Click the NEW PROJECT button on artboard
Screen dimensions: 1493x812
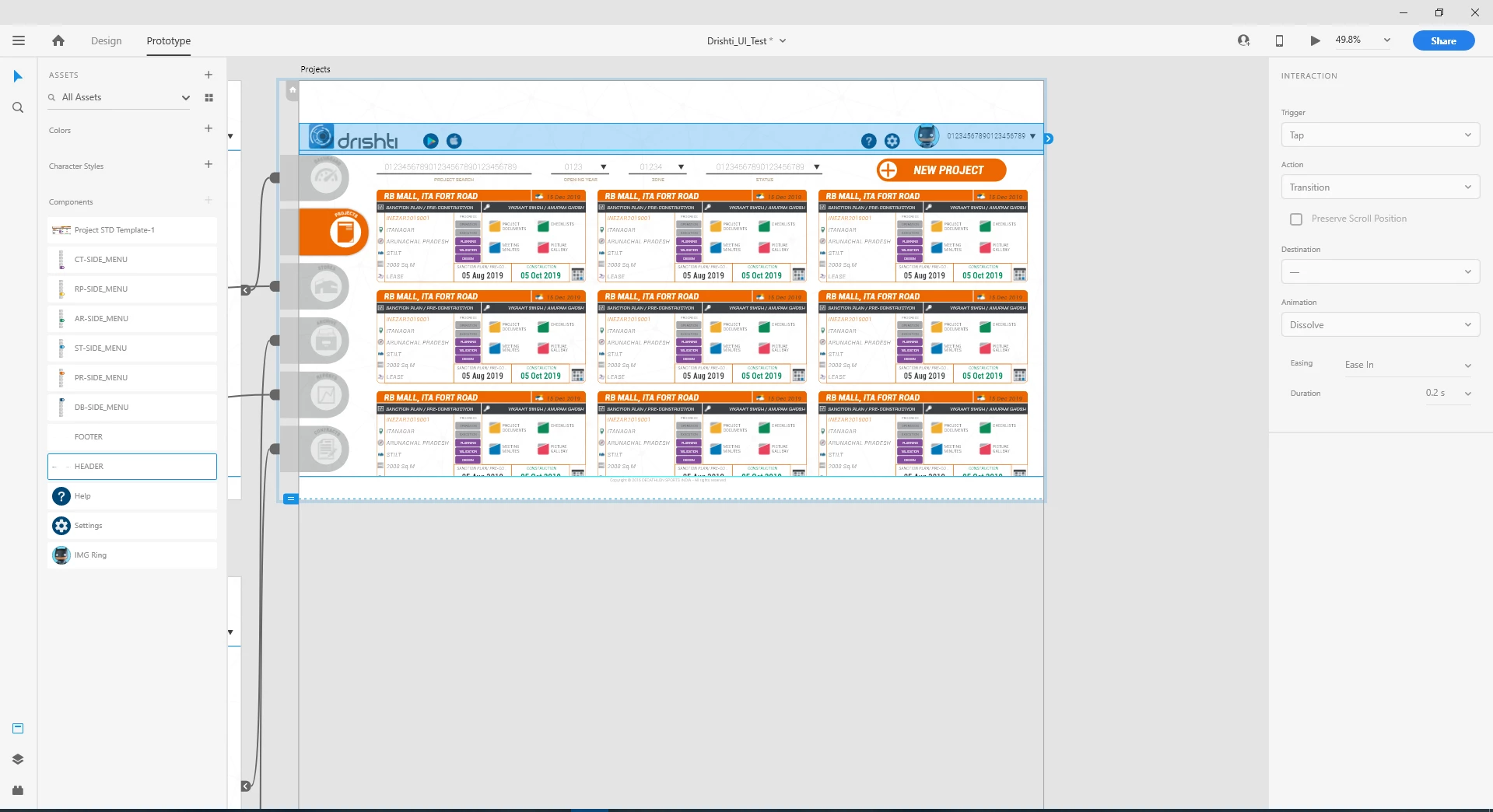tap(941, 170)
